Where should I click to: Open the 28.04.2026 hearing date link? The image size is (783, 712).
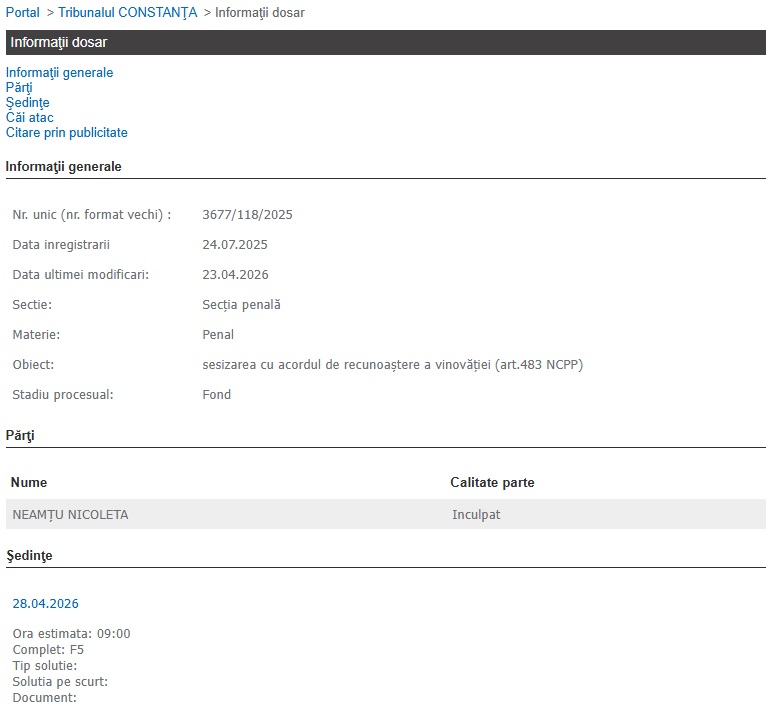pyautogui.click(x=45, y=604)
